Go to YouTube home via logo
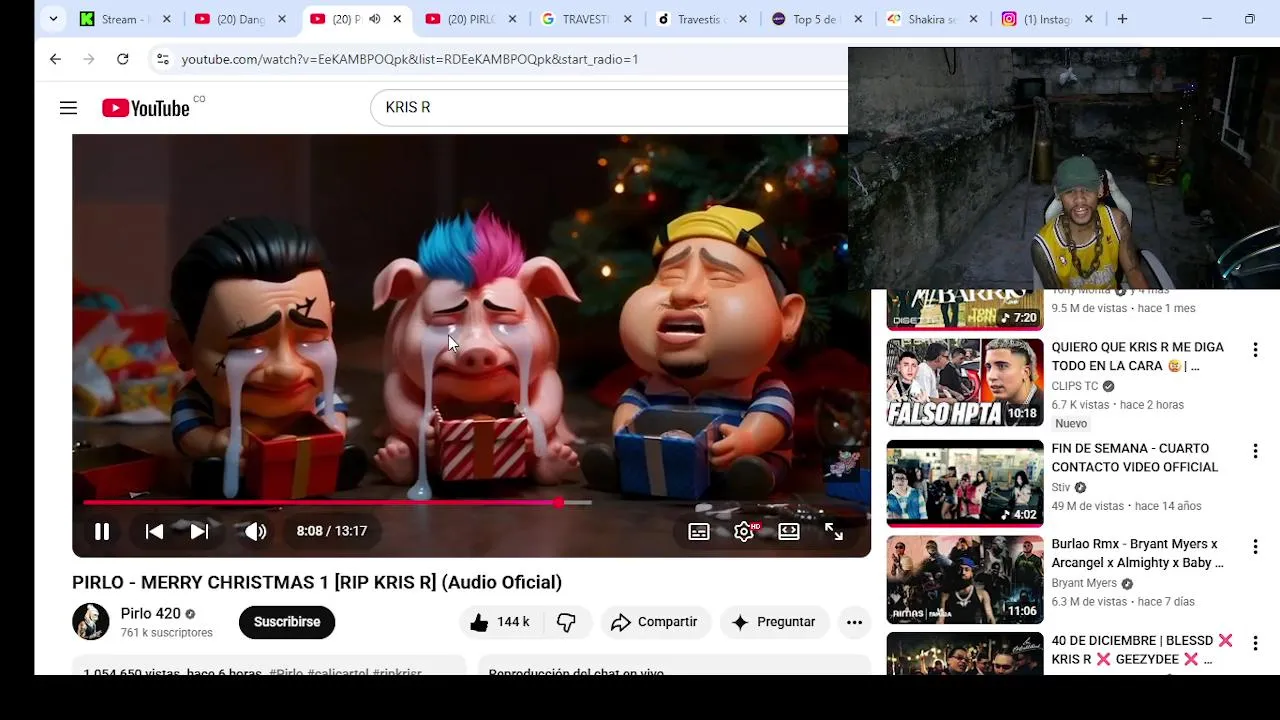 click(x=146, y=108)
